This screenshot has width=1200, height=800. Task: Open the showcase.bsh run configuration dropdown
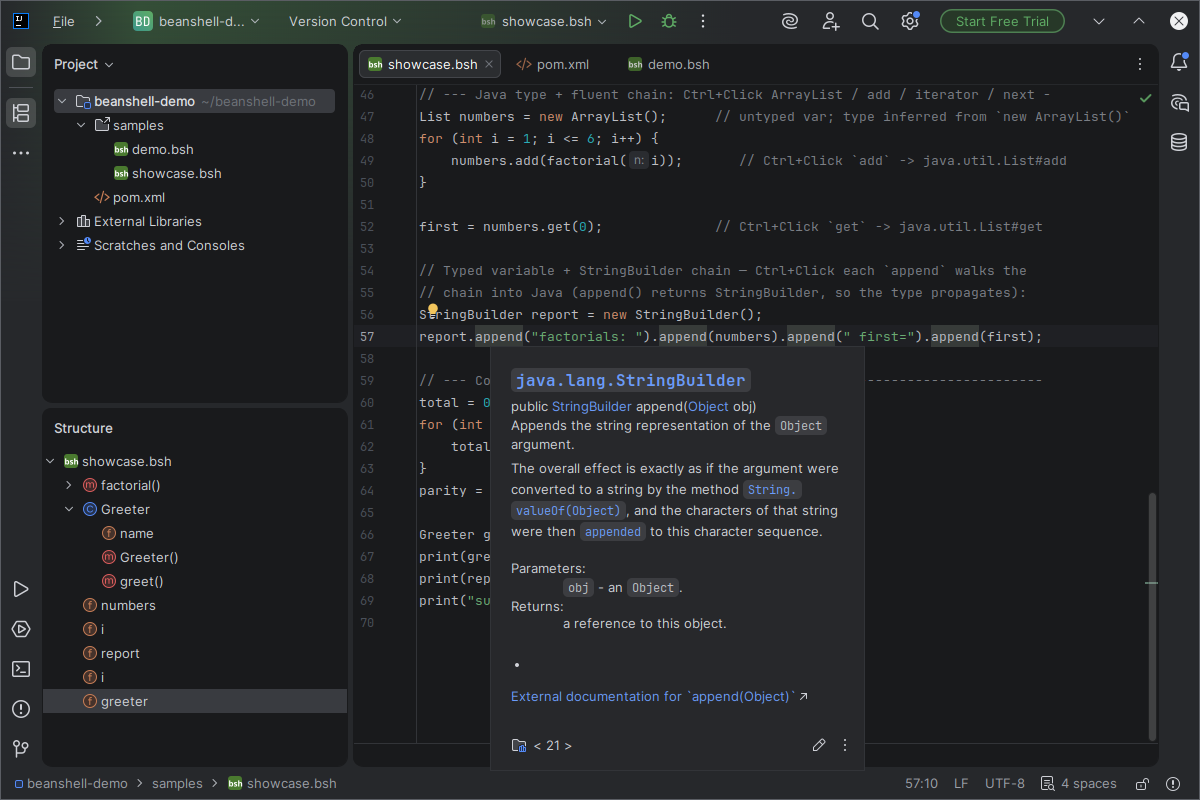pyautogui.click(x=545, y=21)
